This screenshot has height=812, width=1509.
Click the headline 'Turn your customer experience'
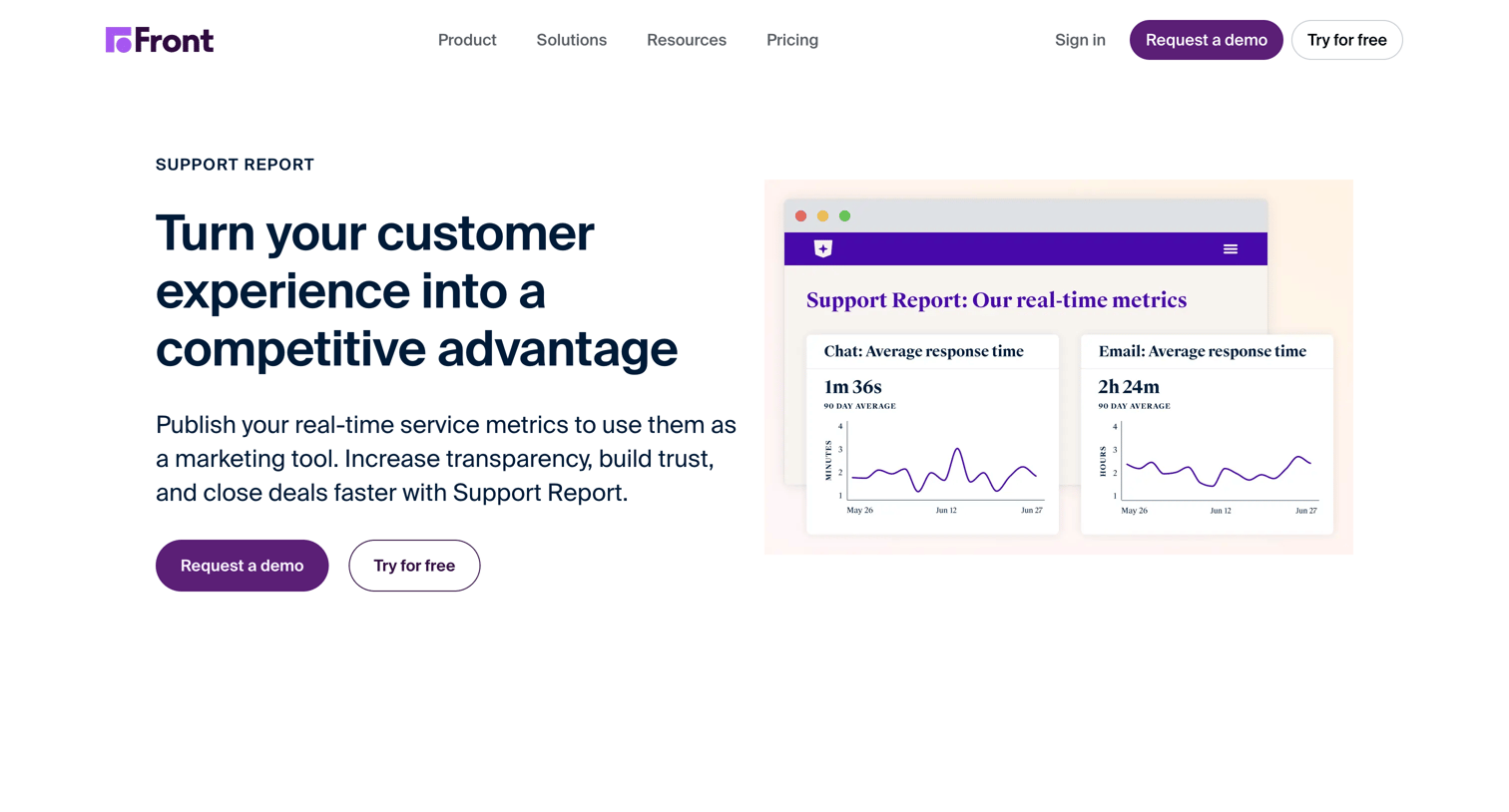(416, 290)
